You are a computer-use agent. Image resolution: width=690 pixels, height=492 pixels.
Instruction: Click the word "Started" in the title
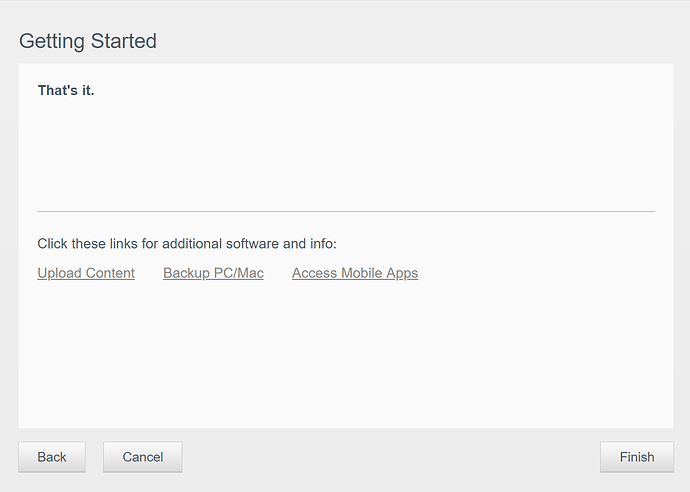point(124,41)
